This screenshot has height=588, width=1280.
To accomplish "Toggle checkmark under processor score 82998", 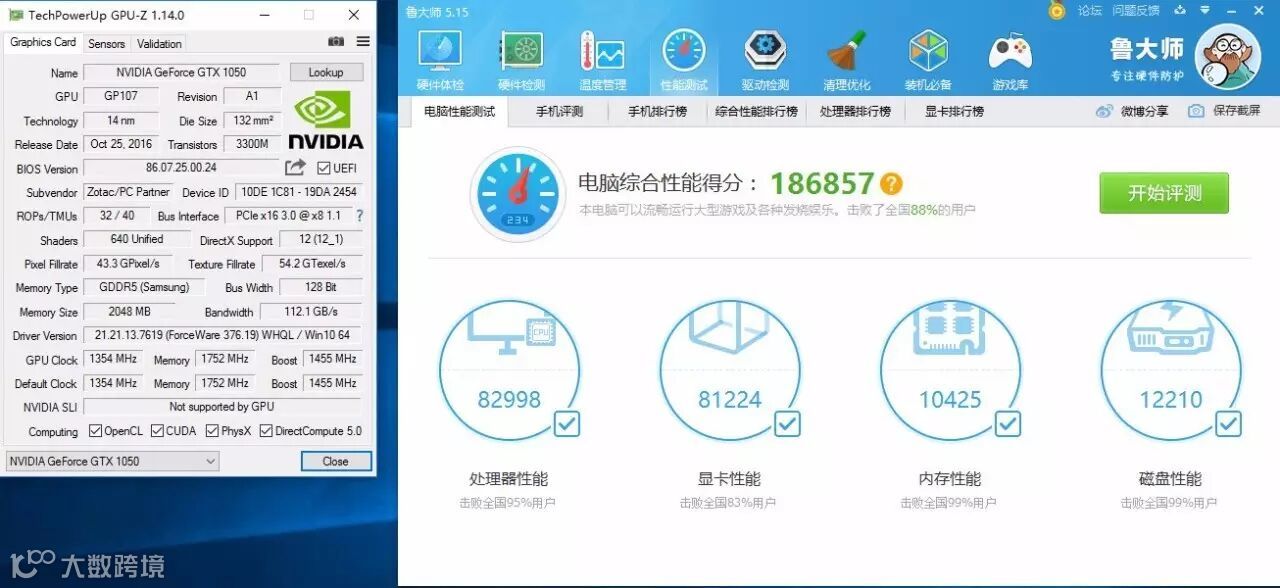I will click(x=566, y=424).
